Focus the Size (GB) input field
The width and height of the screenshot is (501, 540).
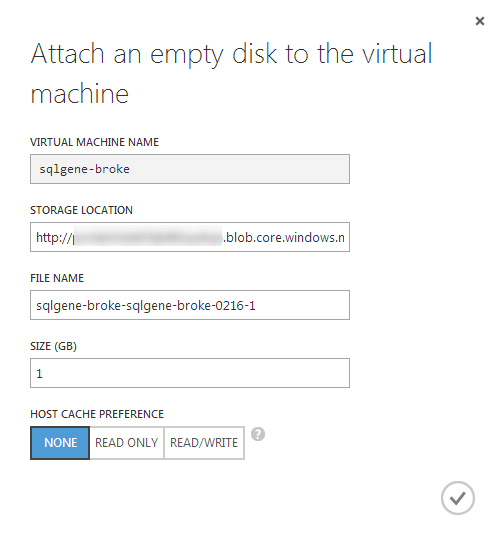[x=190, y=373]
